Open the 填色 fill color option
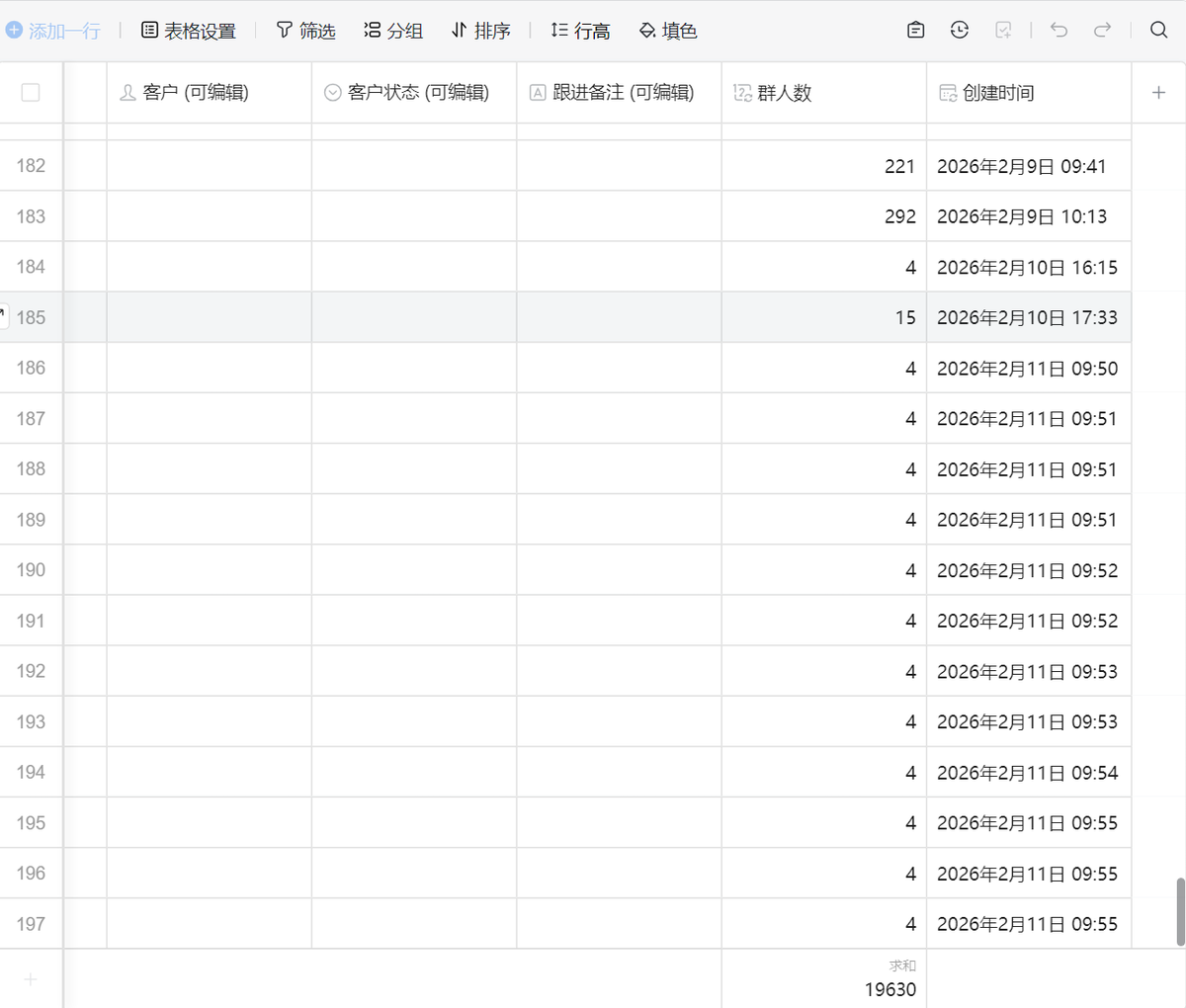Screen dimensions: 1186x1008 668,31
